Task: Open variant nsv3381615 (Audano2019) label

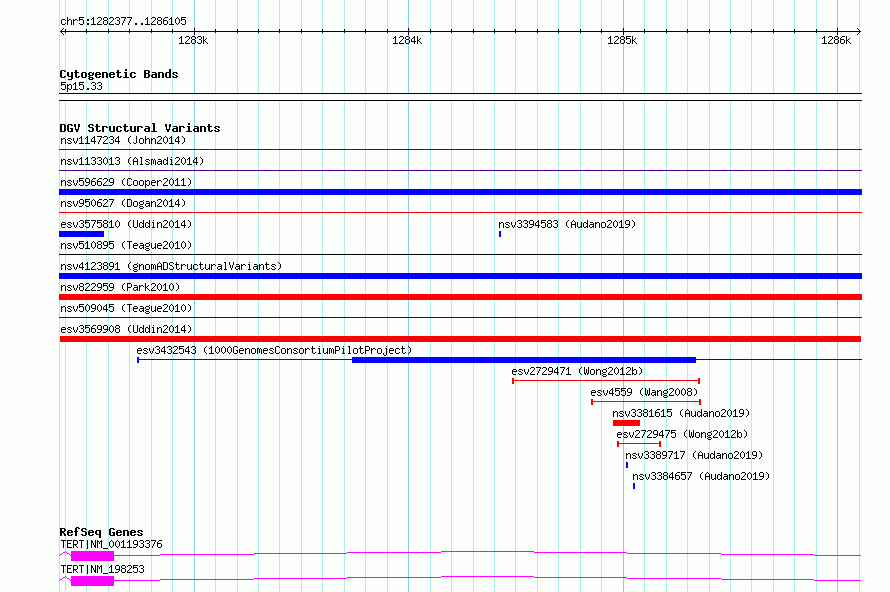Action: point(681,413)
